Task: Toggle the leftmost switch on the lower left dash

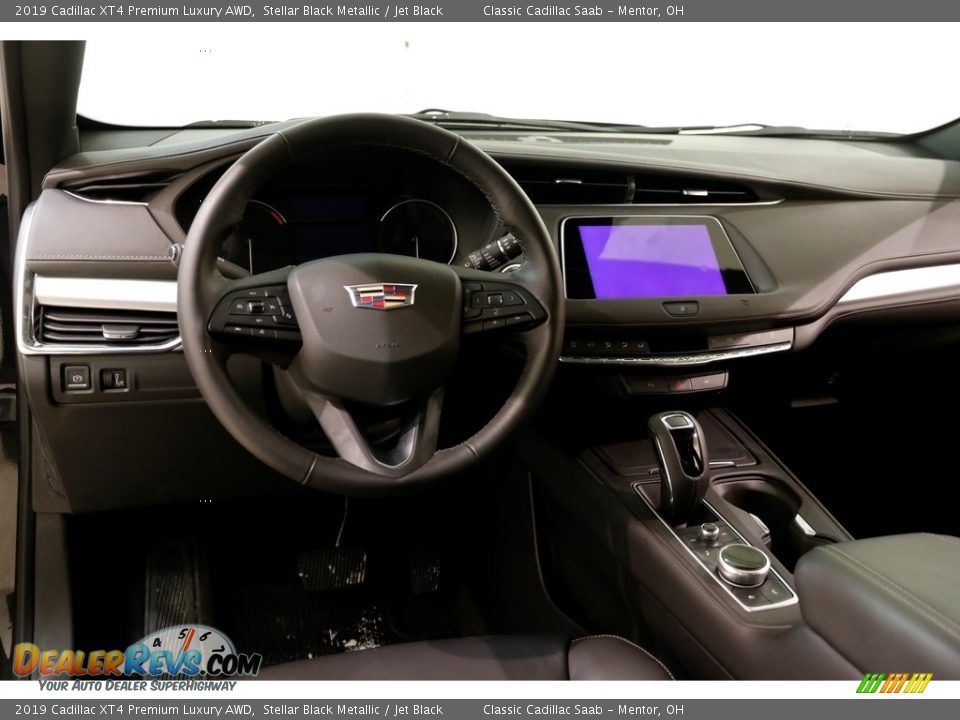Action: click(76, 377)
